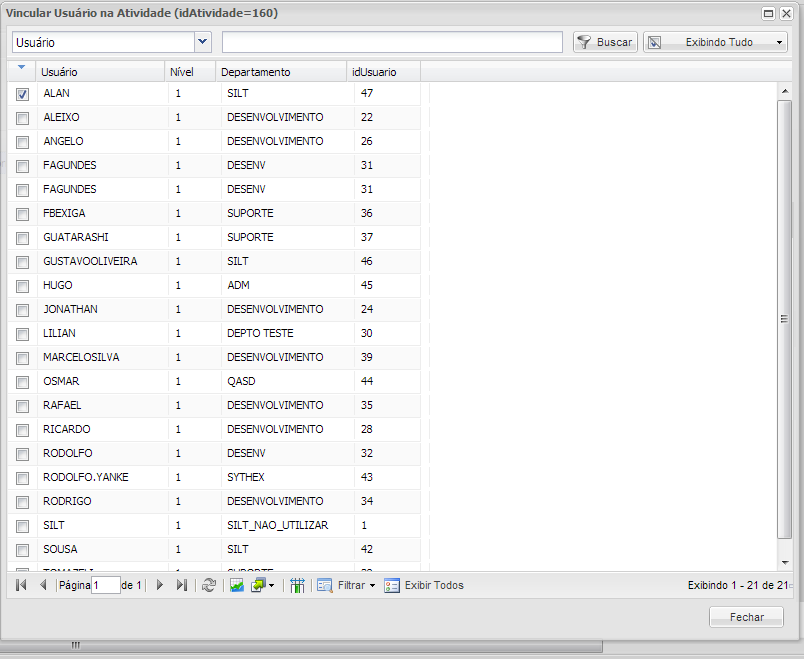Click the scroll up arrow of grid
Image resolution: width=804 pixels, height=659 pixels.
pyautogui.click(x=785, y=91)
